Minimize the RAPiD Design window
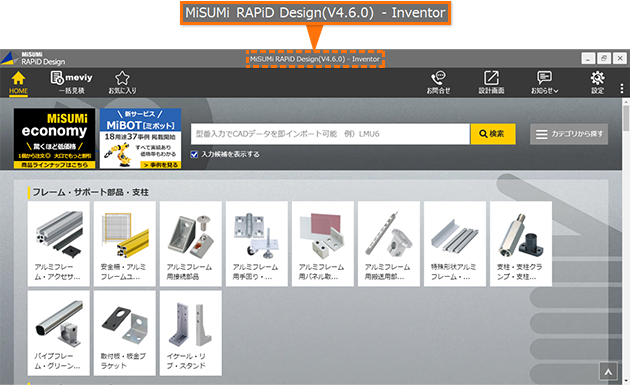Image resolution: width=630 pixels, height=385 pixels. (588, 58)
